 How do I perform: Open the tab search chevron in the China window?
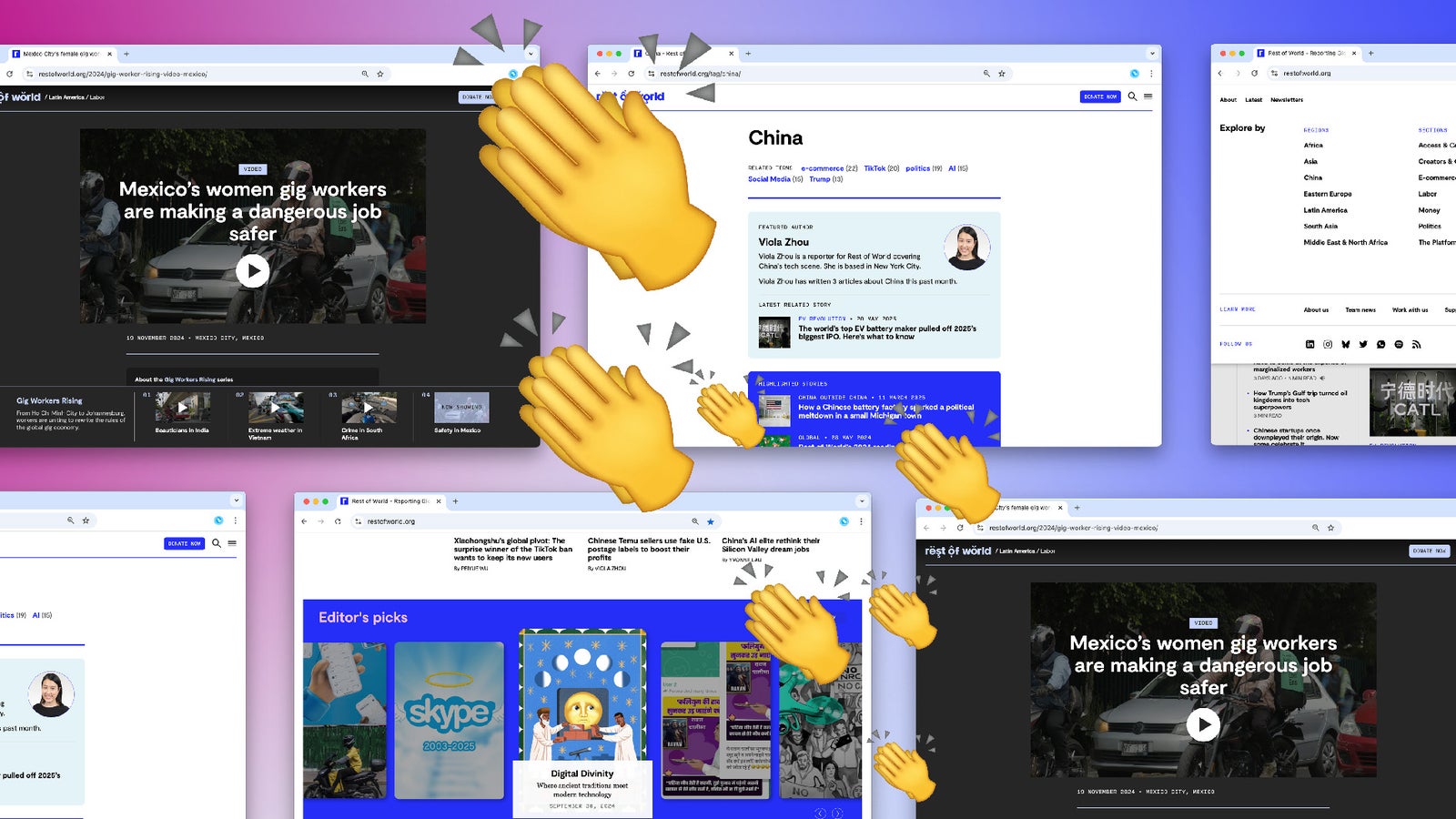click(x=1152, y=54)
